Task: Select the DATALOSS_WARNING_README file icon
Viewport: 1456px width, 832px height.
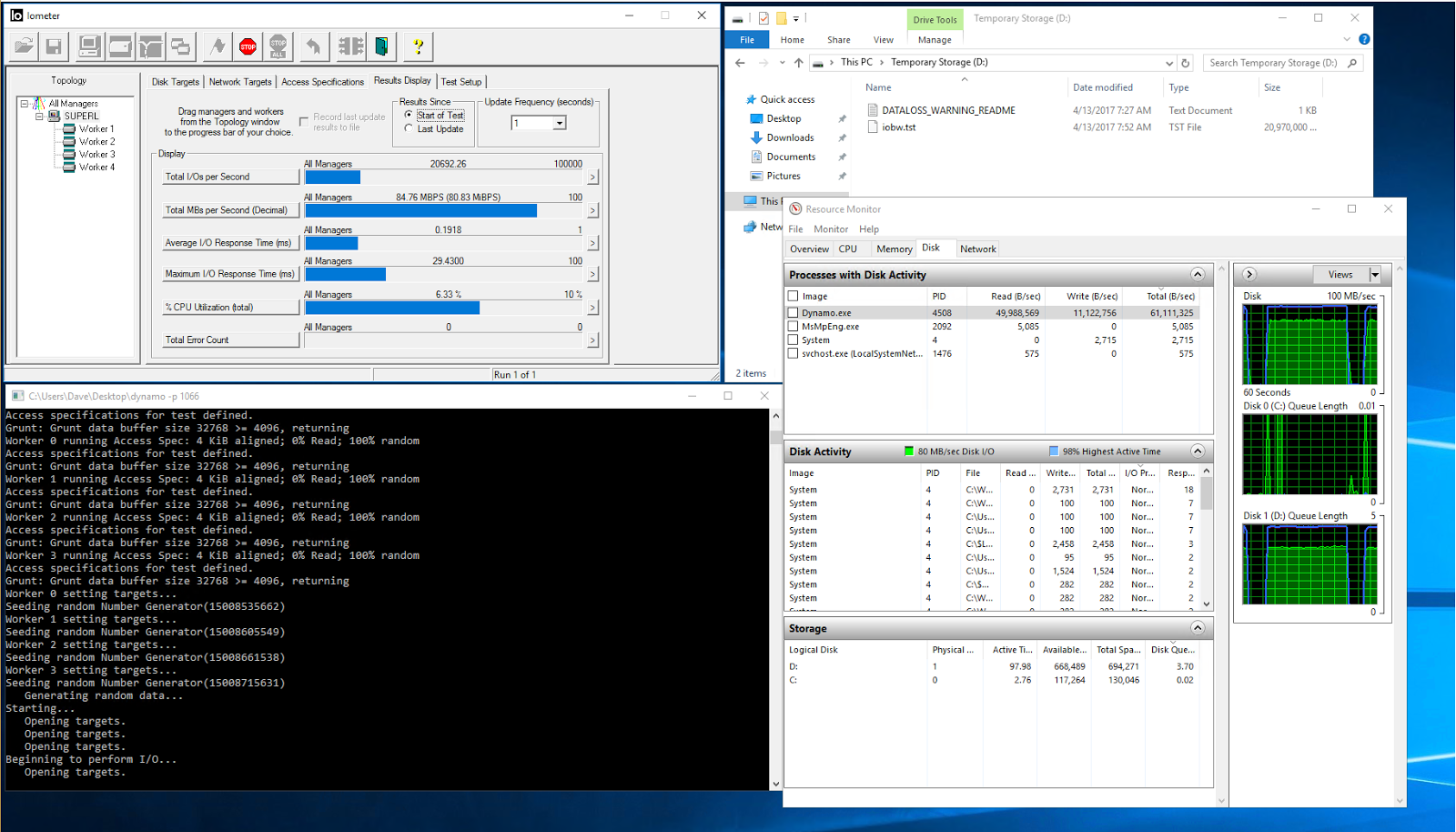Action: (873, 110)
